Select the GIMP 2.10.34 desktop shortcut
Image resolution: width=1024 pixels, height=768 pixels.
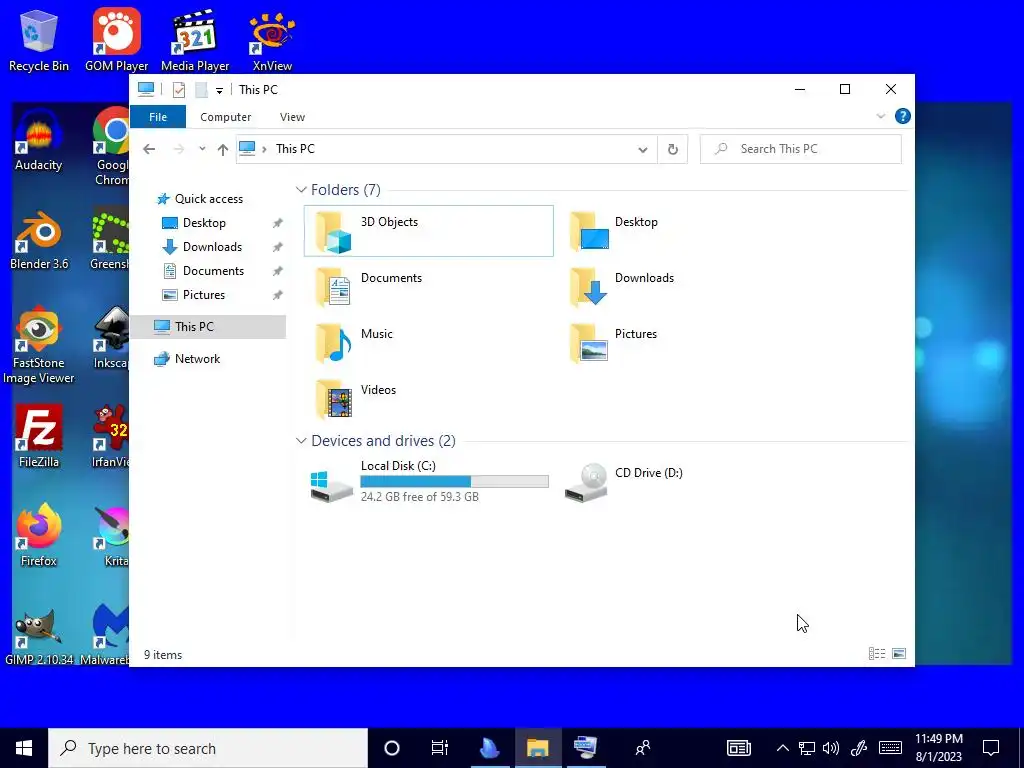point(39,635)
